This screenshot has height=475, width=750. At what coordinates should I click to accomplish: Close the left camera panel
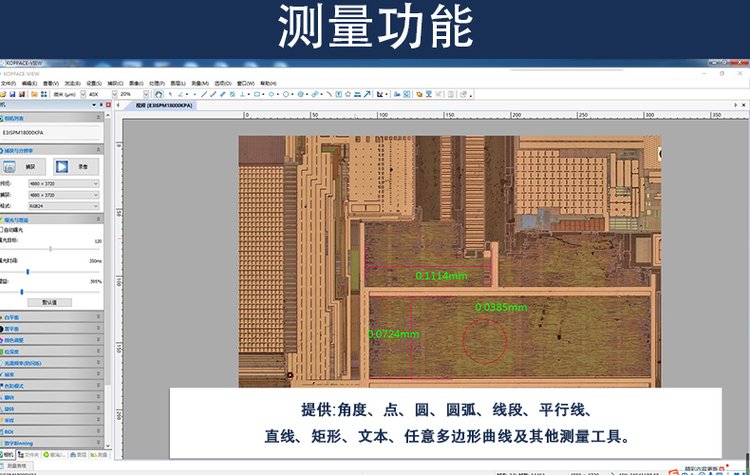tap(108, 105)
